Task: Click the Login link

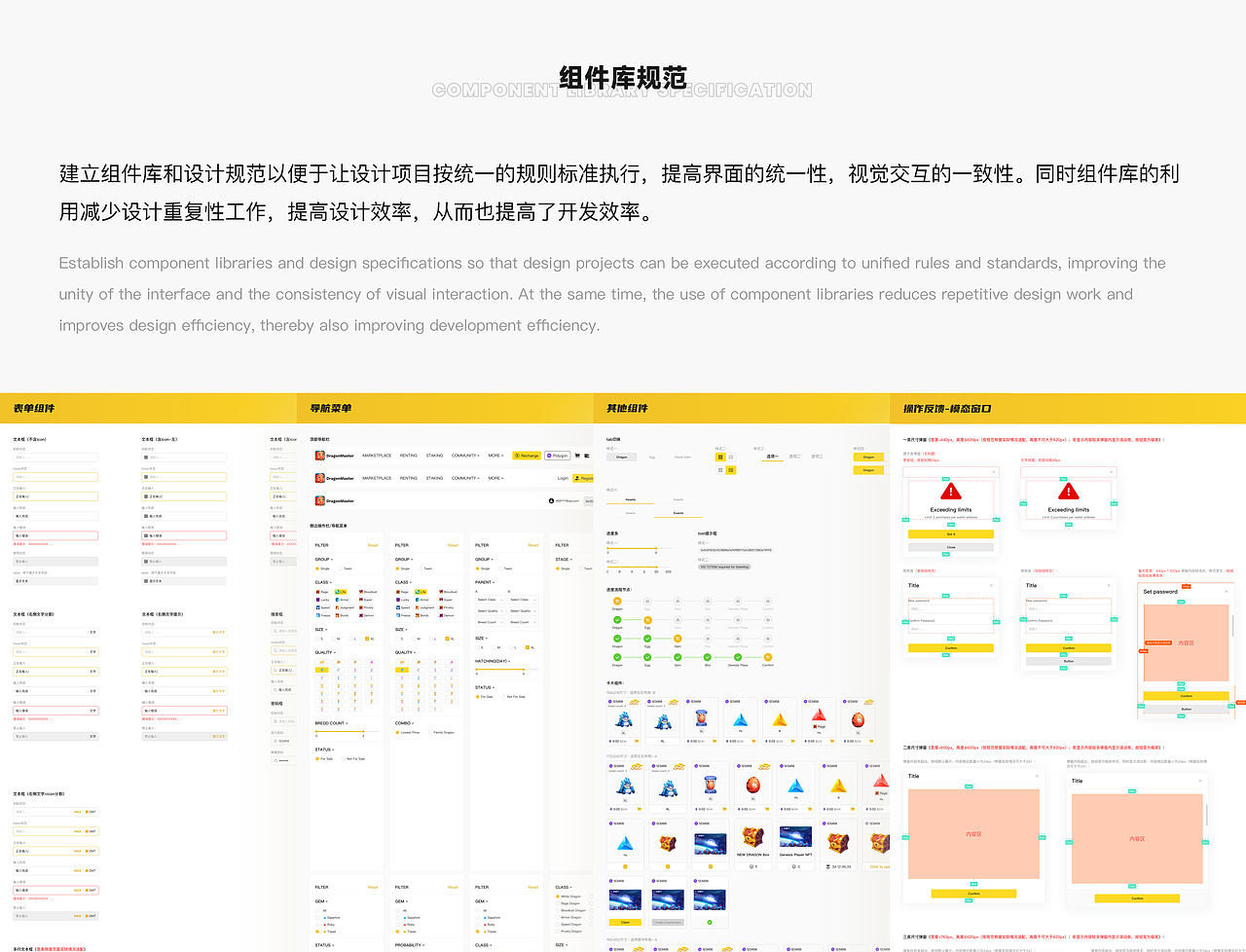Action: coord(563,478)
